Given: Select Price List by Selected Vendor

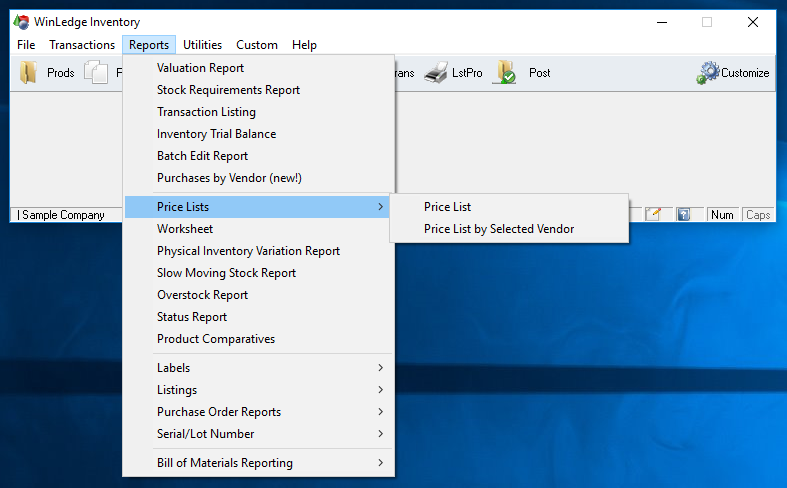Looking at the screenshot, I should coord(499,229).
